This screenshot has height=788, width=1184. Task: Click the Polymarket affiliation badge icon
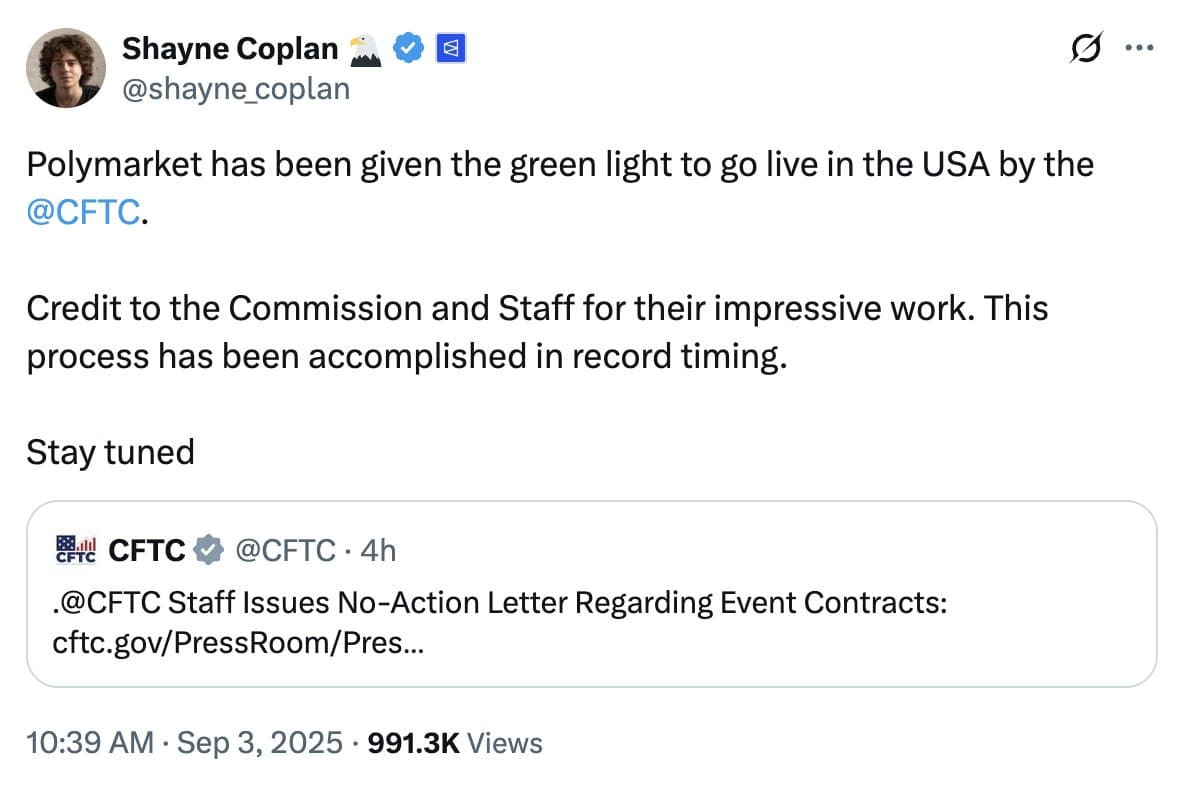coord(448,47)
